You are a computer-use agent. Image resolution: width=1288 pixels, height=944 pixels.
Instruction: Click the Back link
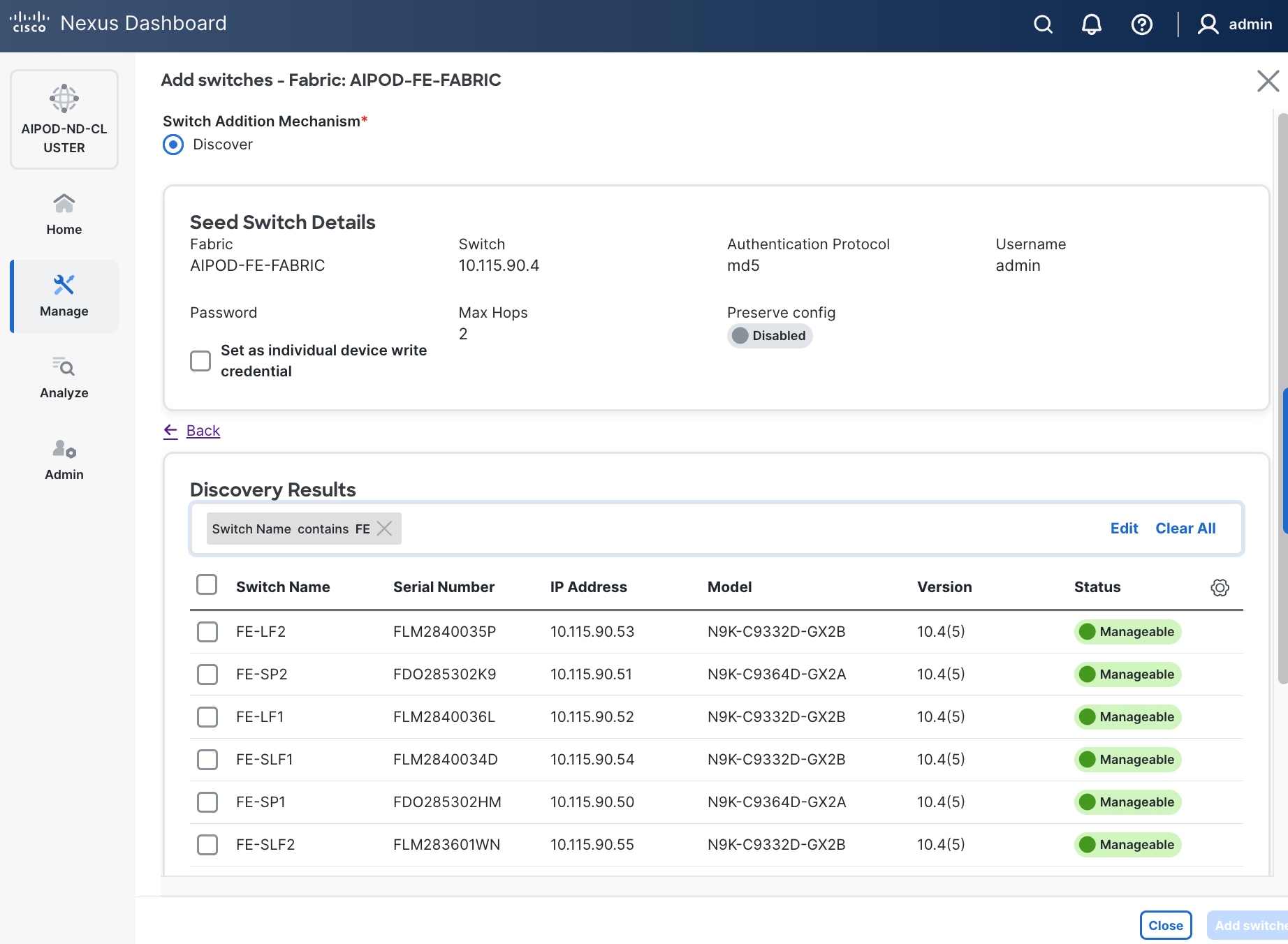203,431
